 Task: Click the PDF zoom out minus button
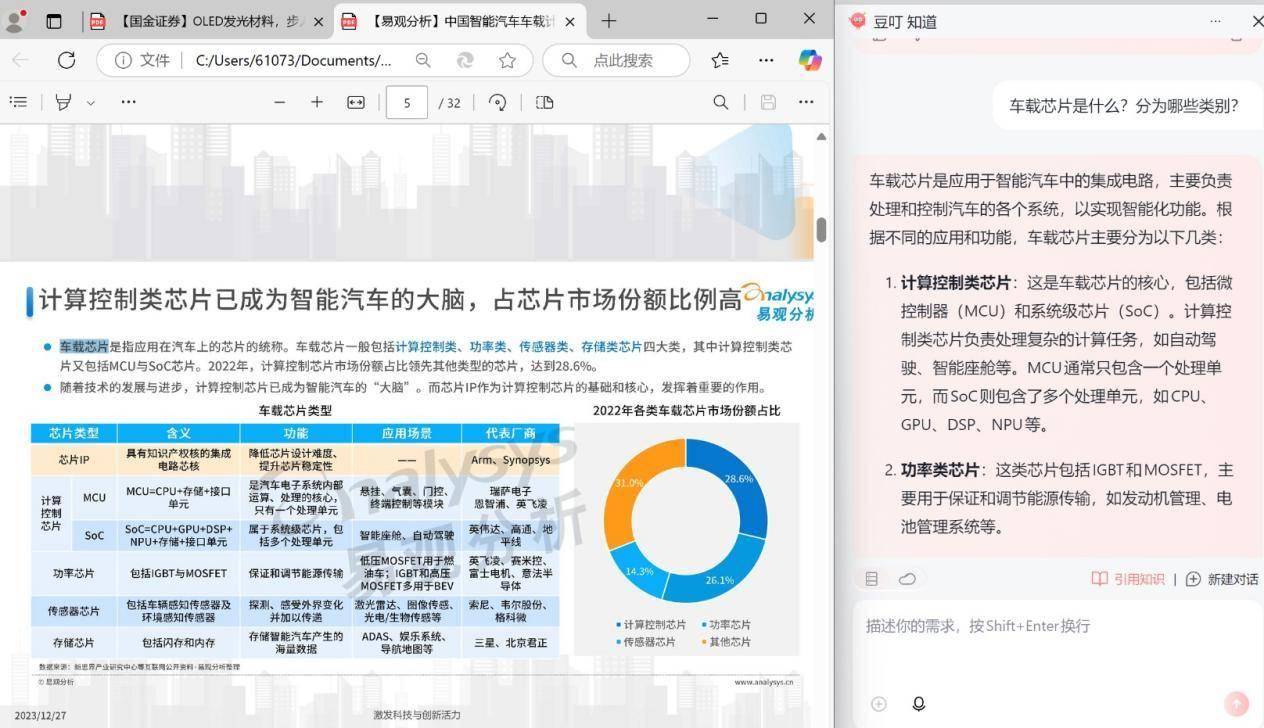pos(279,102)
